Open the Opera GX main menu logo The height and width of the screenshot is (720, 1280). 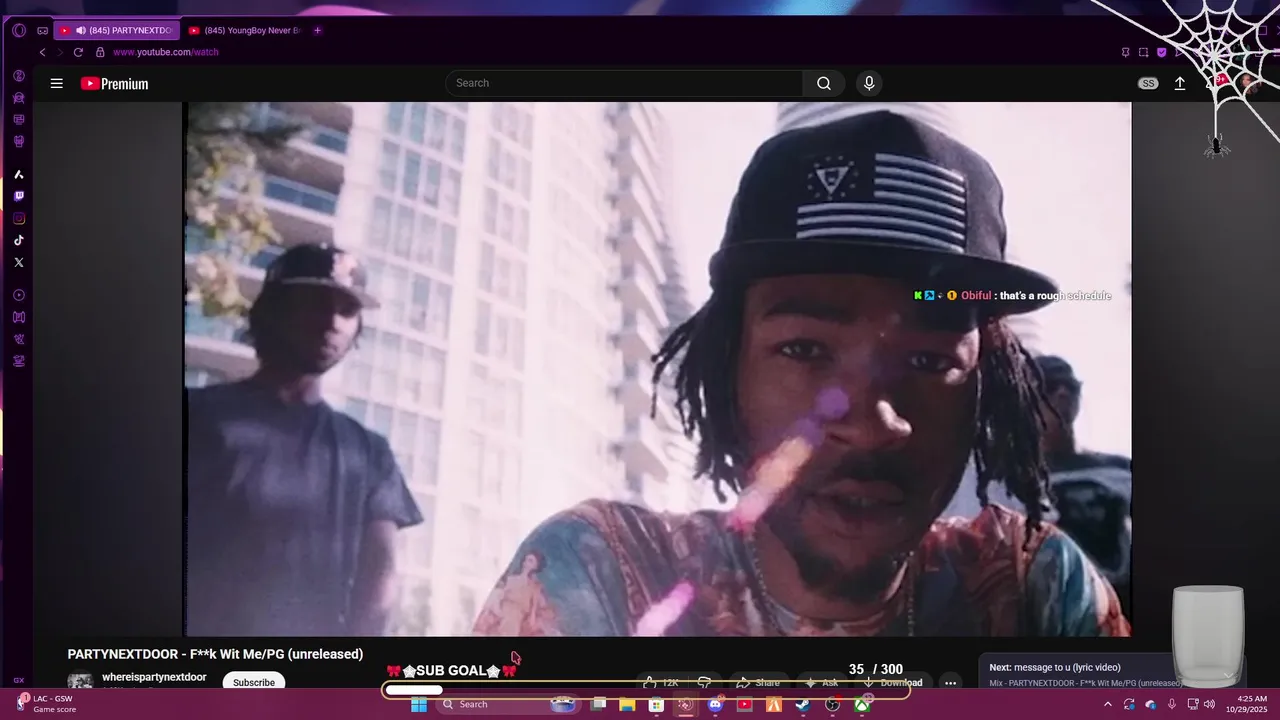19,30
